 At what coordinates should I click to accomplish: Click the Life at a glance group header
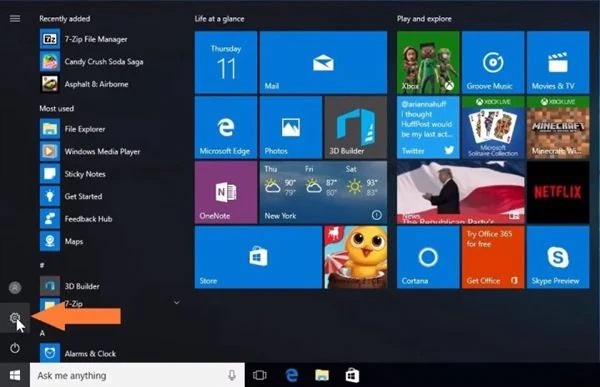219,19
